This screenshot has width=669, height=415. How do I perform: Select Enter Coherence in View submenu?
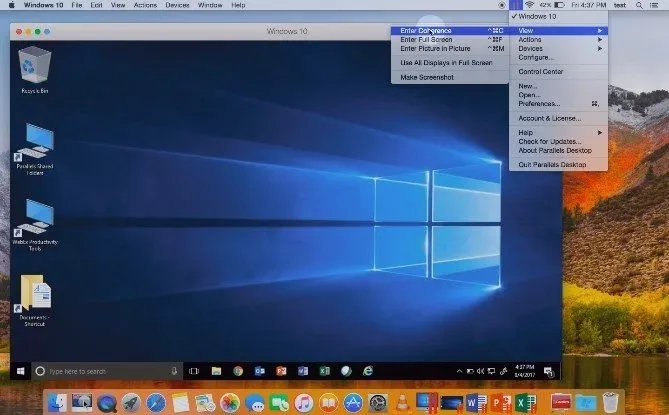[450, 30]
